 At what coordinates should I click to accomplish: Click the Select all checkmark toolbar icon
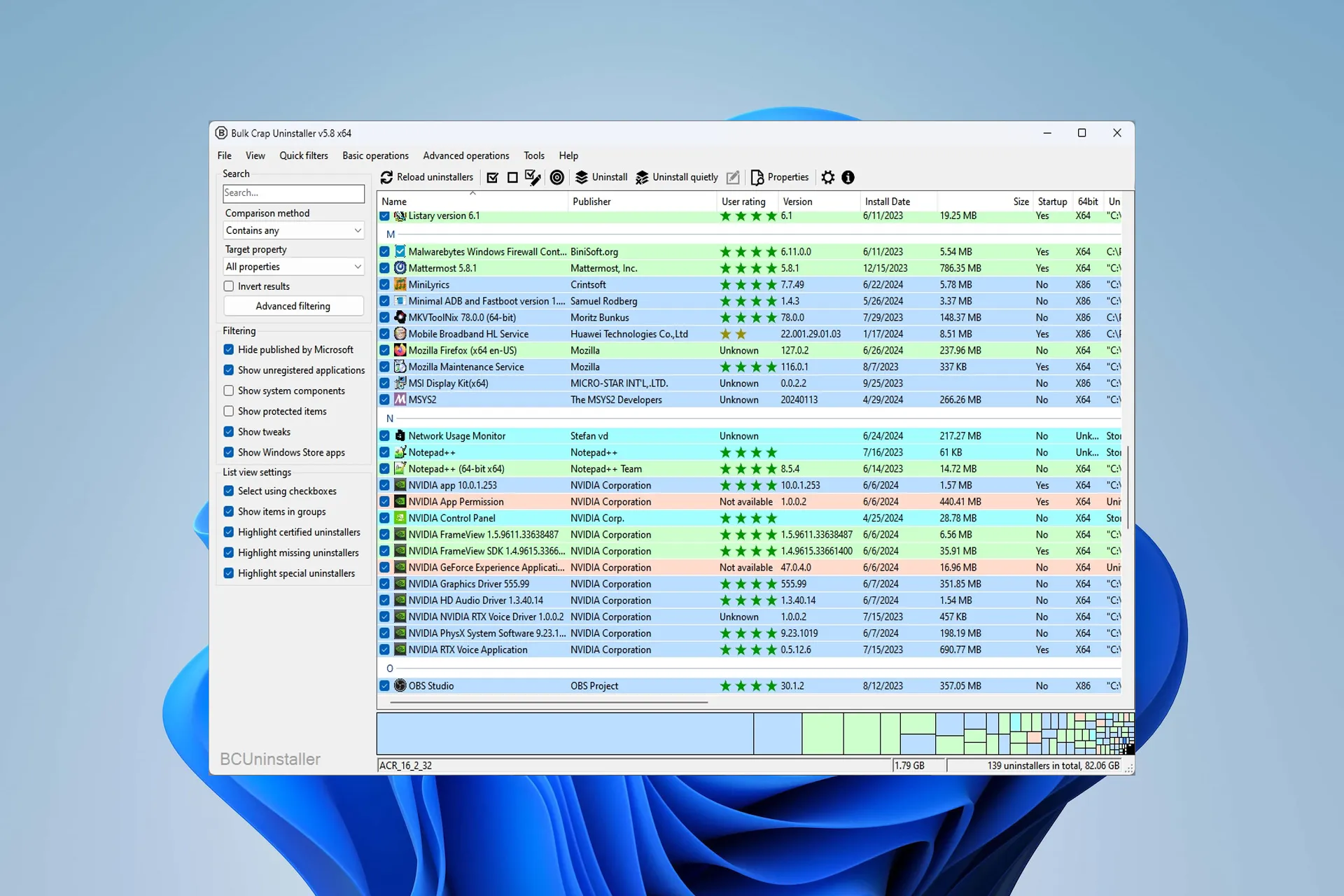tap(493, 178)
